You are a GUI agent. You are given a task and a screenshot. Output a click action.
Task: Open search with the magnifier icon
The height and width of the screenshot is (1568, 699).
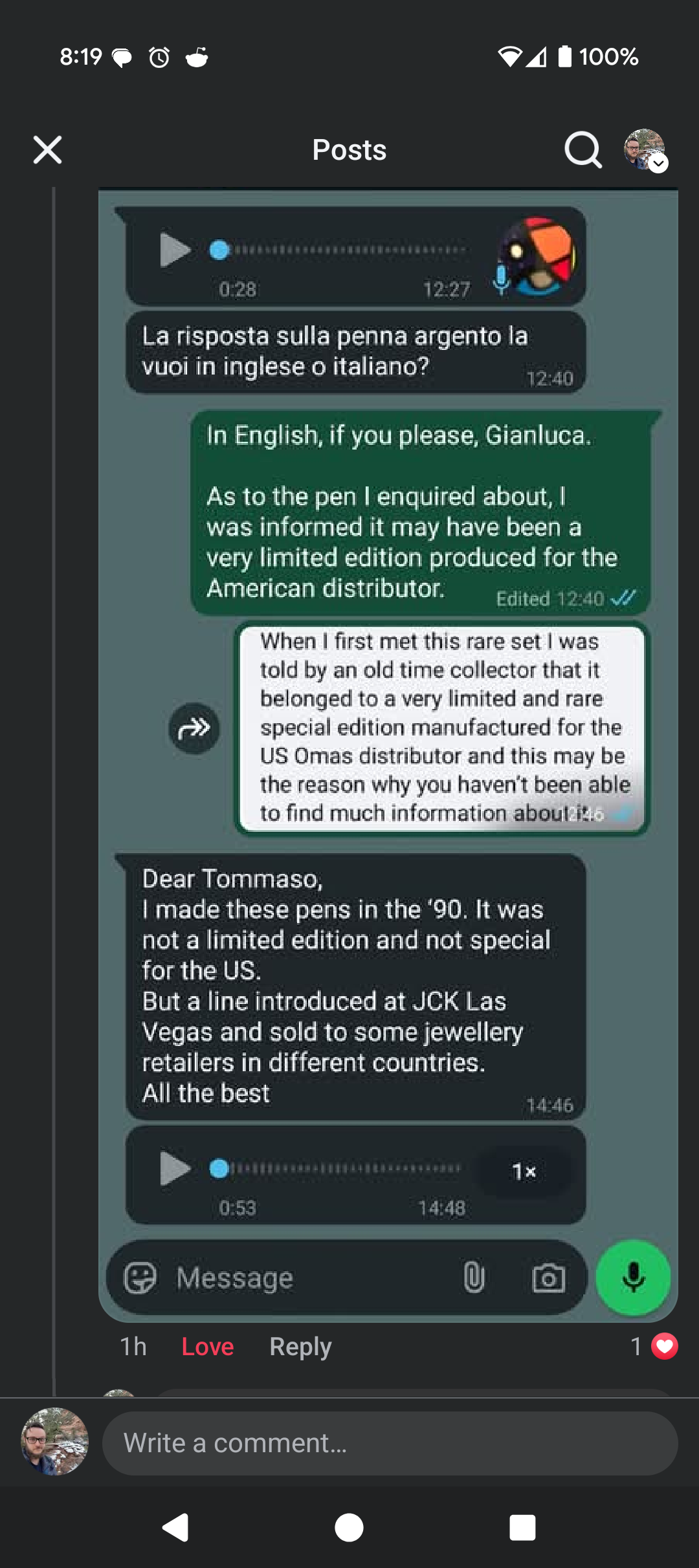pyautogui.click(x=582, y=150)
